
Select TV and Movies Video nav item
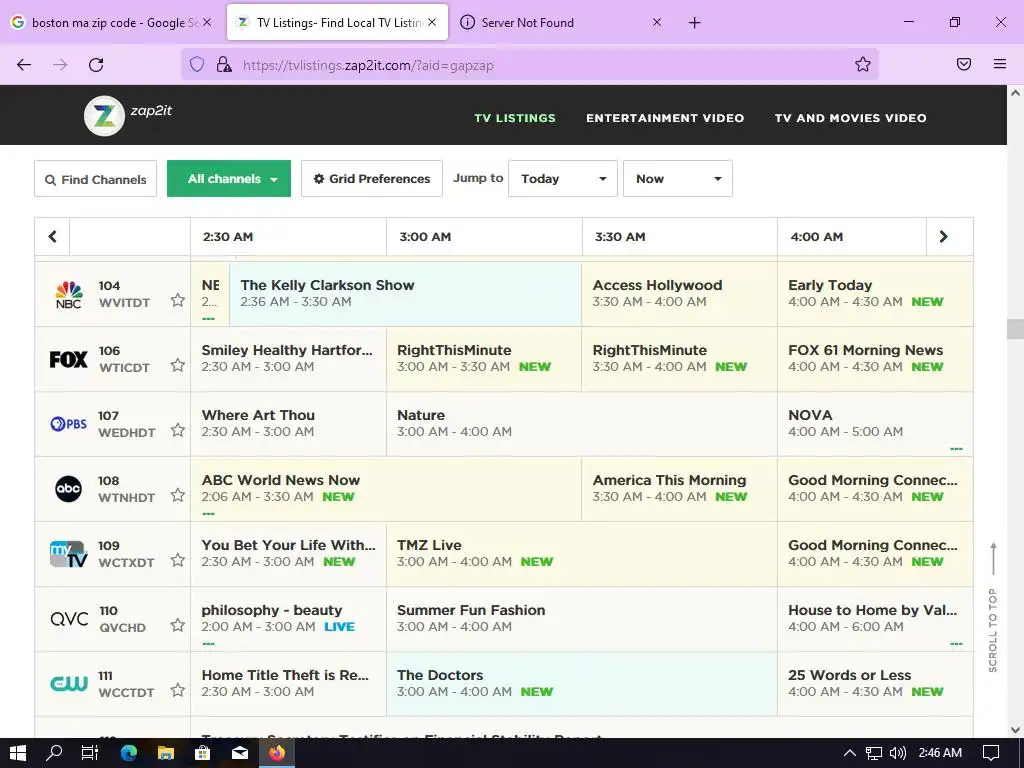coord(850,118)
